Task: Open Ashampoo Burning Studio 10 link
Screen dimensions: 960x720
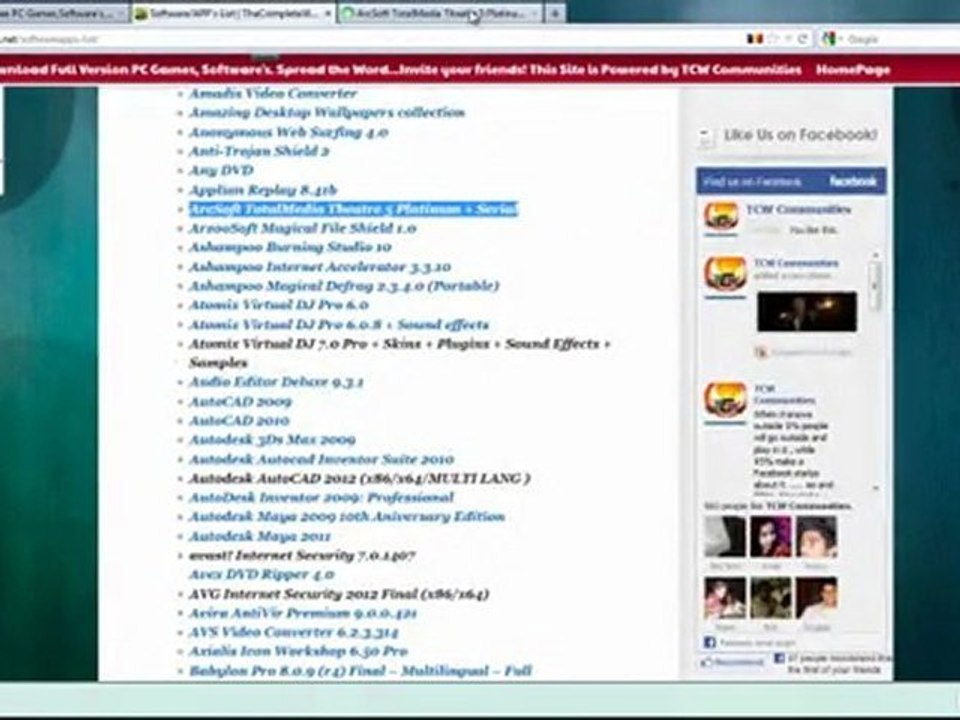Action: tap(290, 247)
